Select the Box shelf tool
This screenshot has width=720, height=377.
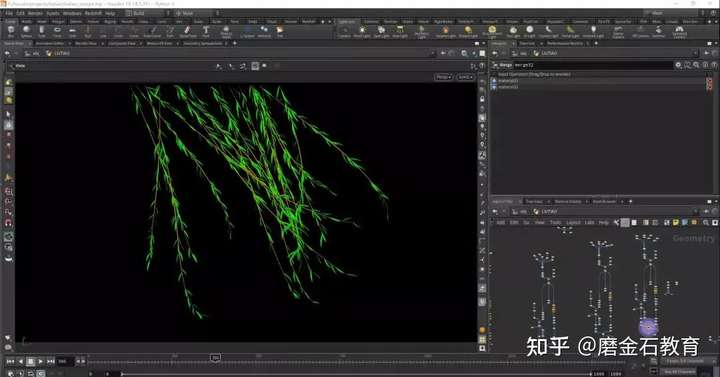coord(11,32)
